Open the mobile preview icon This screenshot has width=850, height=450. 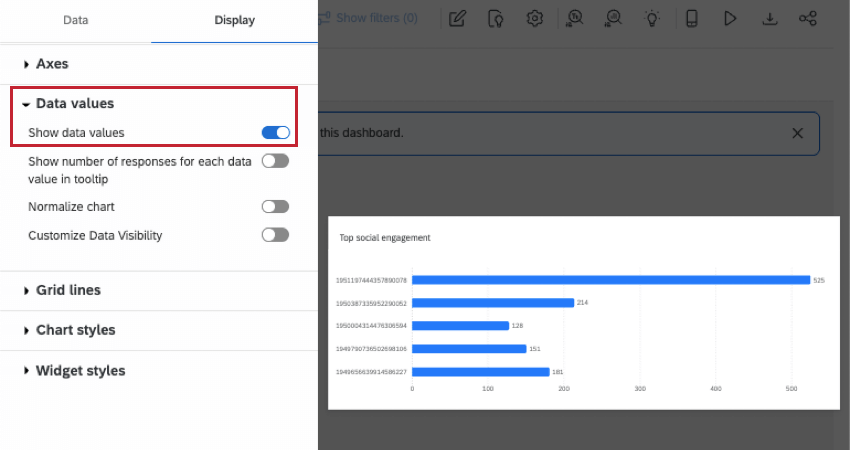(691, 18)
